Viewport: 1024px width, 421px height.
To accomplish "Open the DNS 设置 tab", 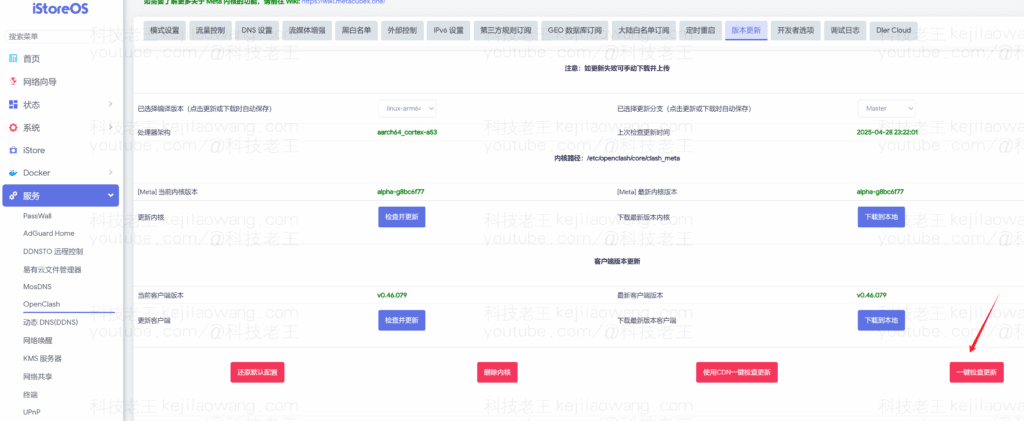I will click(257, 31).
